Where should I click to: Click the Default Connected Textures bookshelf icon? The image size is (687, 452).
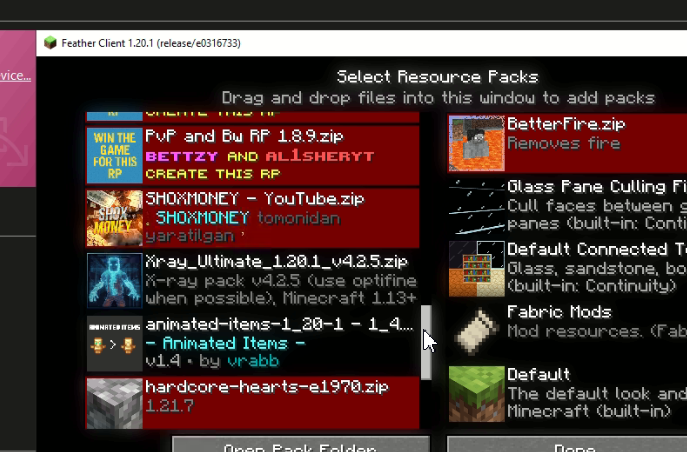point(477,268)
